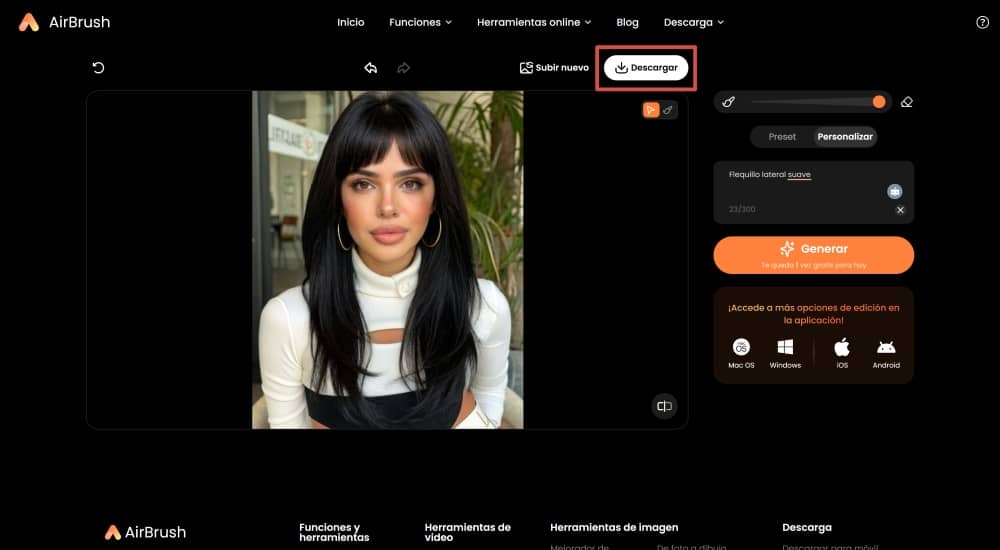Viewport: 1000px width, 550px height.
Task: Redo the last edit
Action: coord(403,68)
